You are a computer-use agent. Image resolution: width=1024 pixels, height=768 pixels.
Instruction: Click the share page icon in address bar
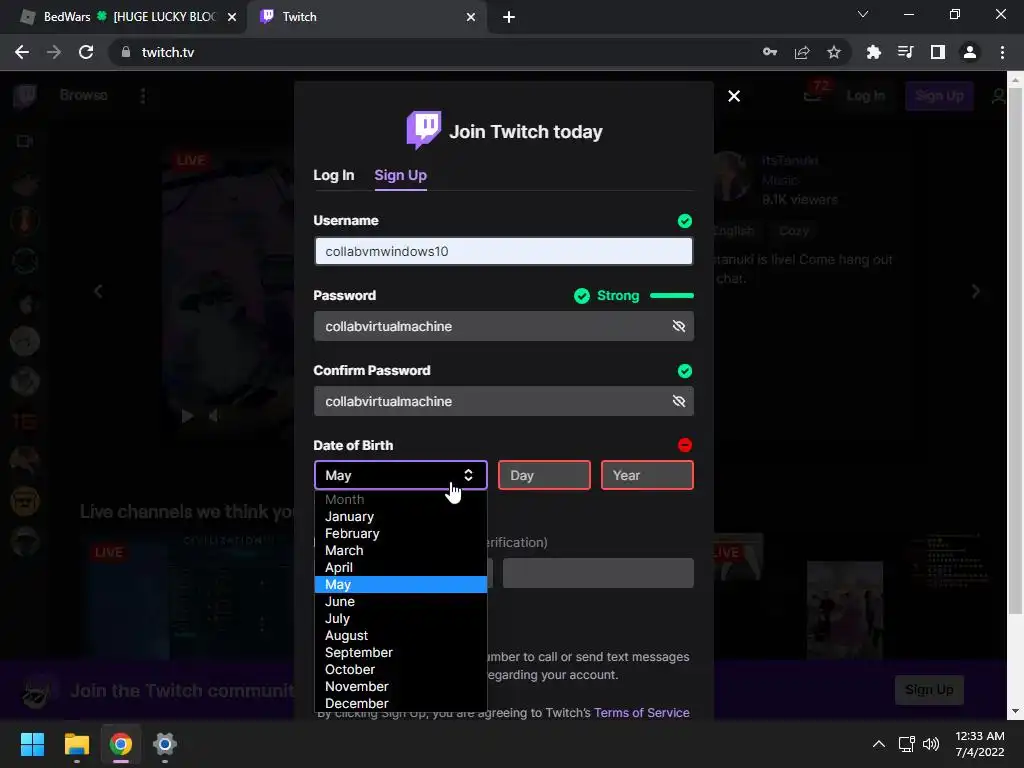coord(802,52)
